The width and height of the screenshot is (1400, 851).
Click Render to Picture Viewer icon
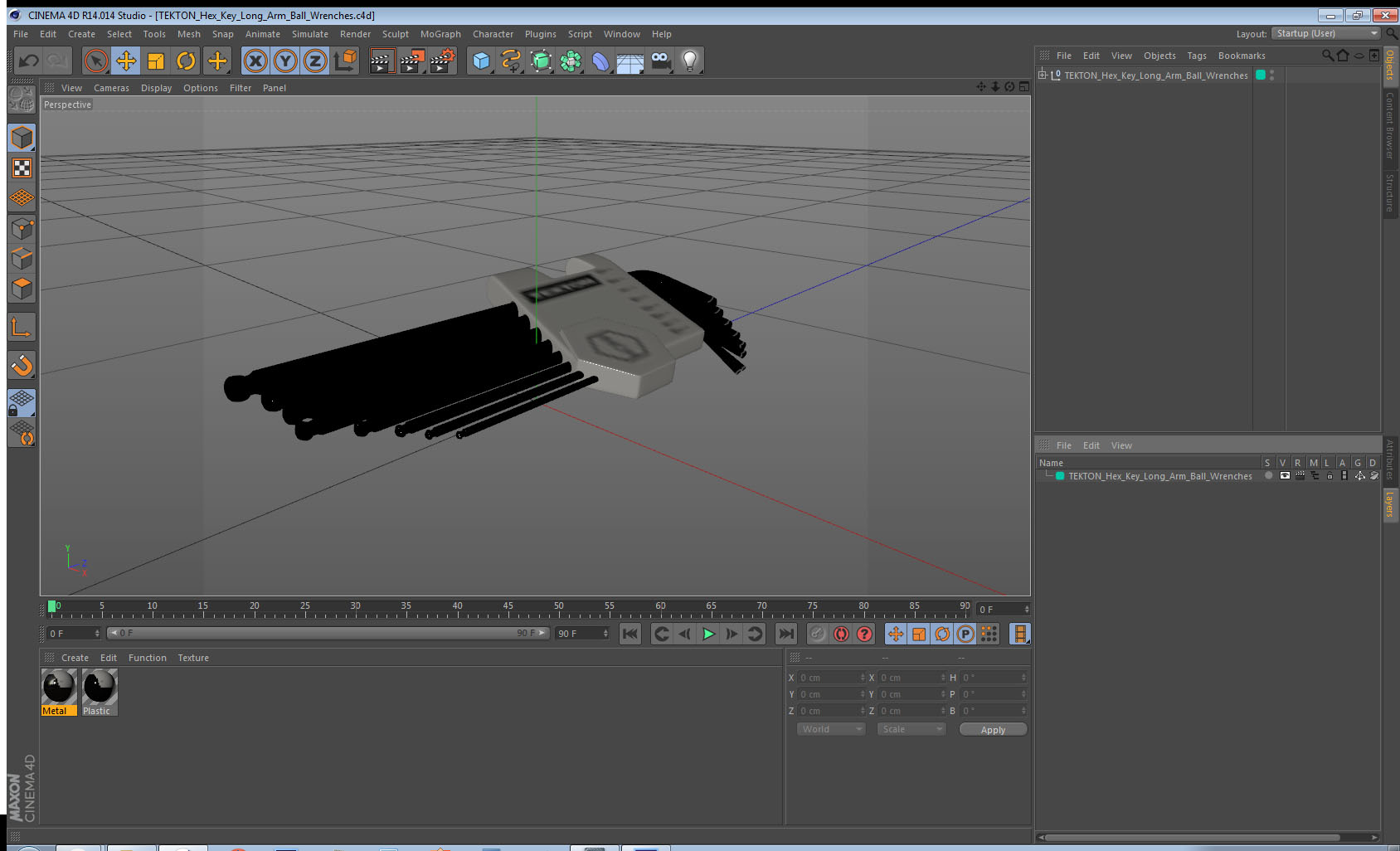pos(411,61)
